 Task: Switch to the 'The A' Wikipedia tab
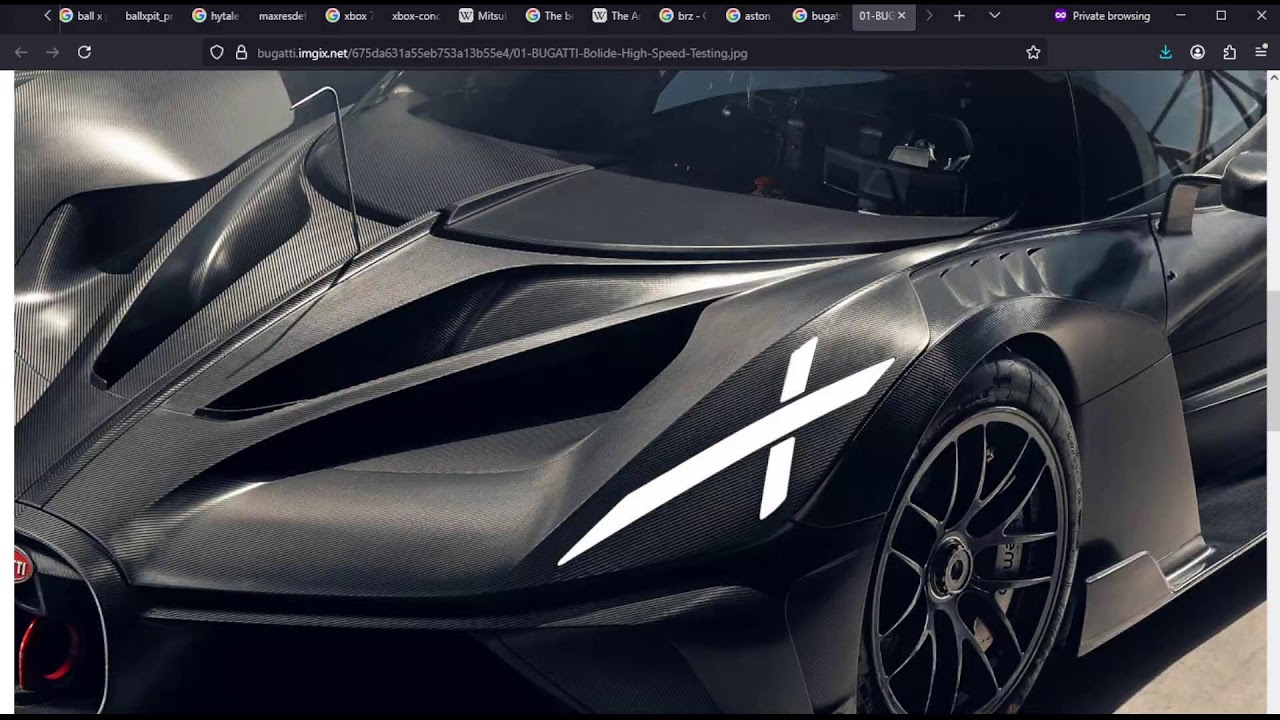[x=616, y=16]
